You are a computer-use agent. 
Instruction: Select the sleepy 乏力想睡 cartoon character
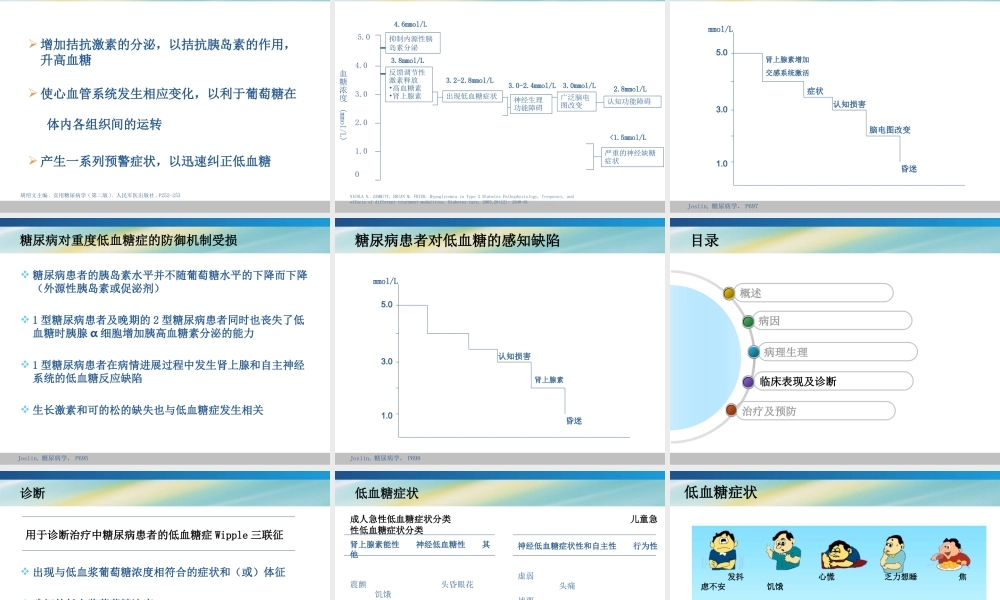[x=894, y=553]
